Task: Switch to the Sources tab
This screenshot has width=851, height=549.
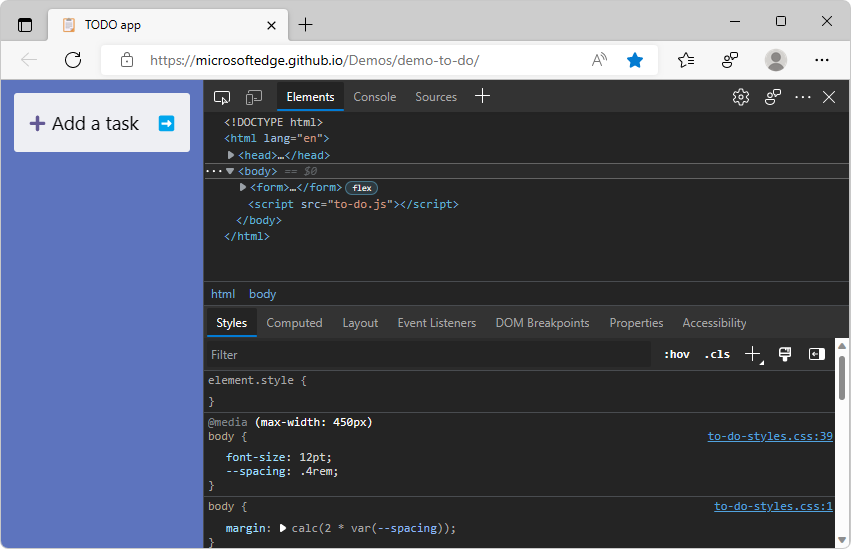Action: [436, 97]
